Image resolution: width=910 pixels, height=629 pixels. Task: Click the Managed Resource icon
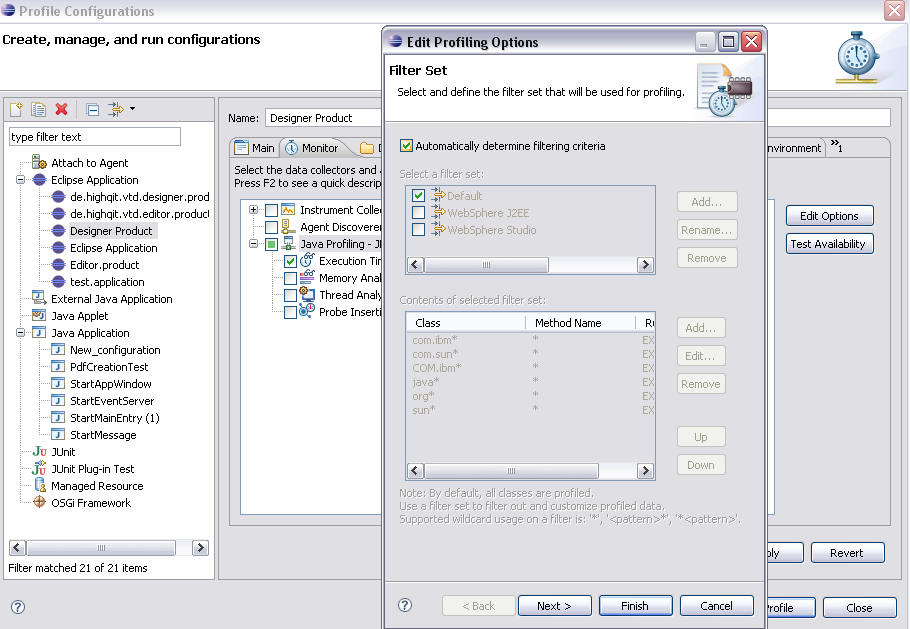[39, 485]
